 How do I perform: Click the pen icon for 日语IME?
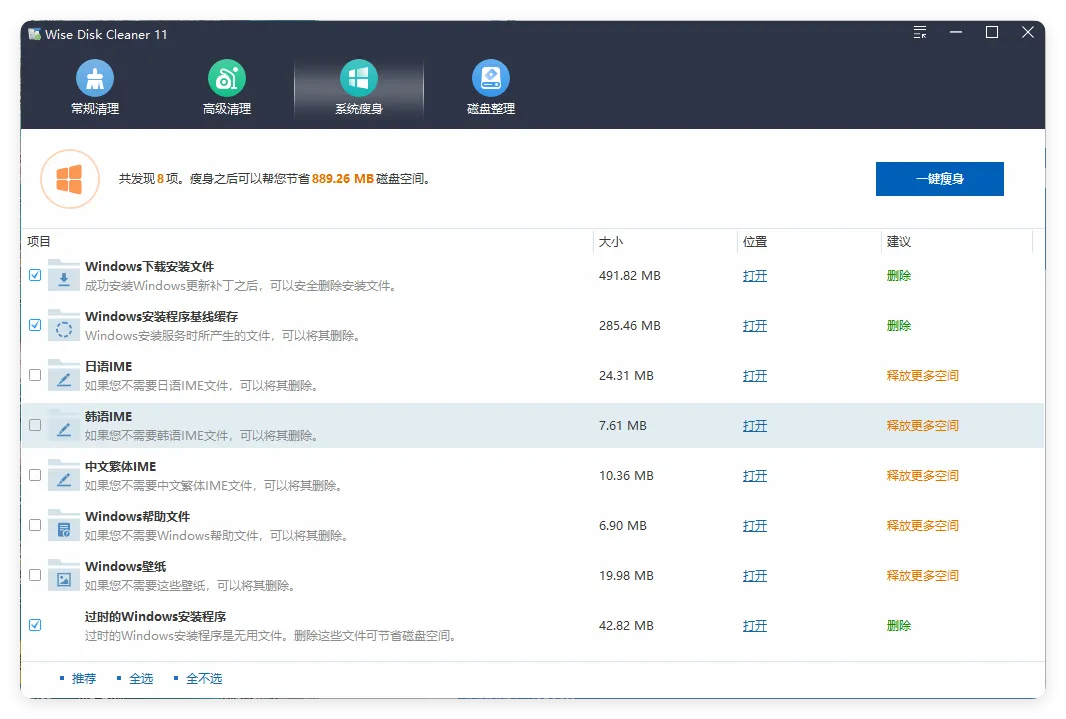point(62,374)
